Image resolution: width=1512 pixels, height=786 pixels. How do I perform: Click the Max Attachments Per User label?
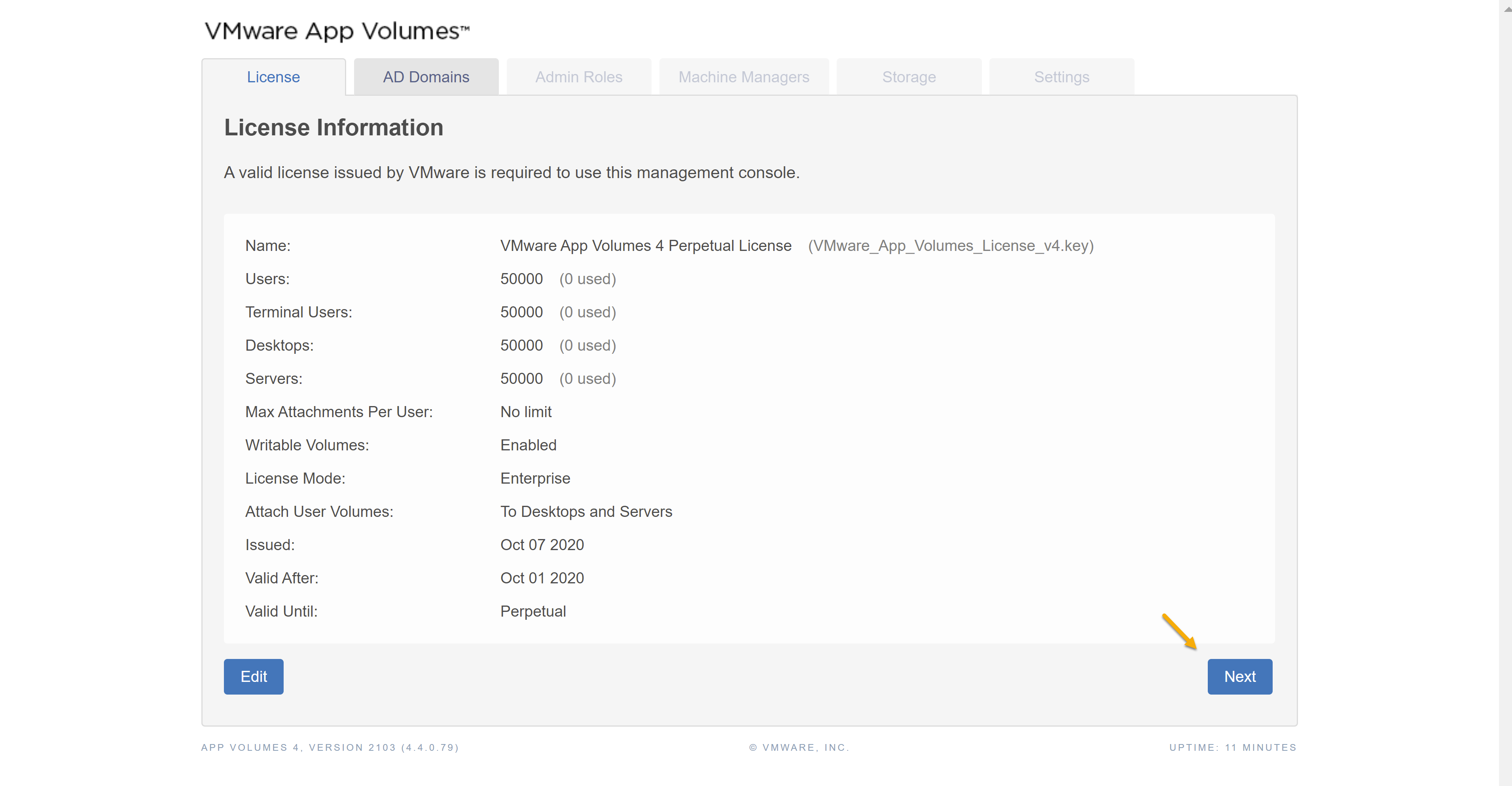coord(339,412)
